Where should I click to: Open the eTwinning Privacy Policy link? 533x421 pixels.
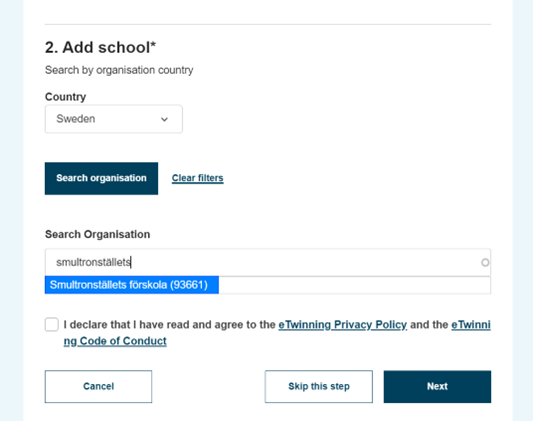[x=343, y=325]
